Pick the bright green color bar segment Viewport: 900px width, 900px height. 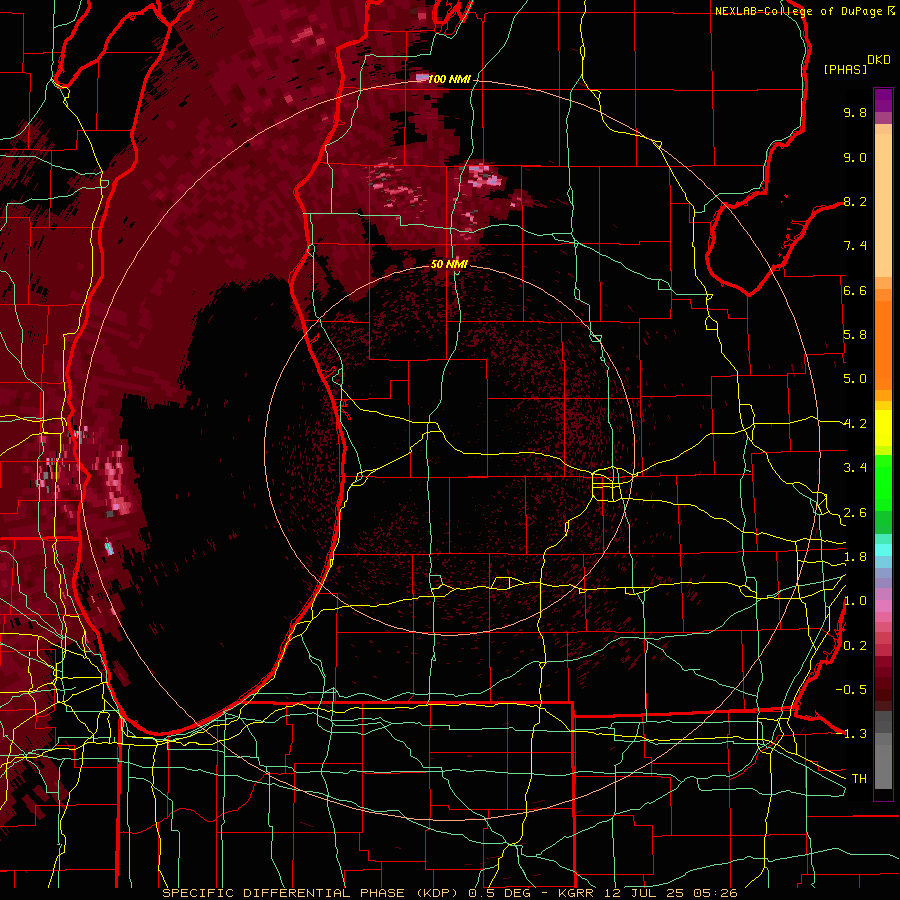point(883,483)
